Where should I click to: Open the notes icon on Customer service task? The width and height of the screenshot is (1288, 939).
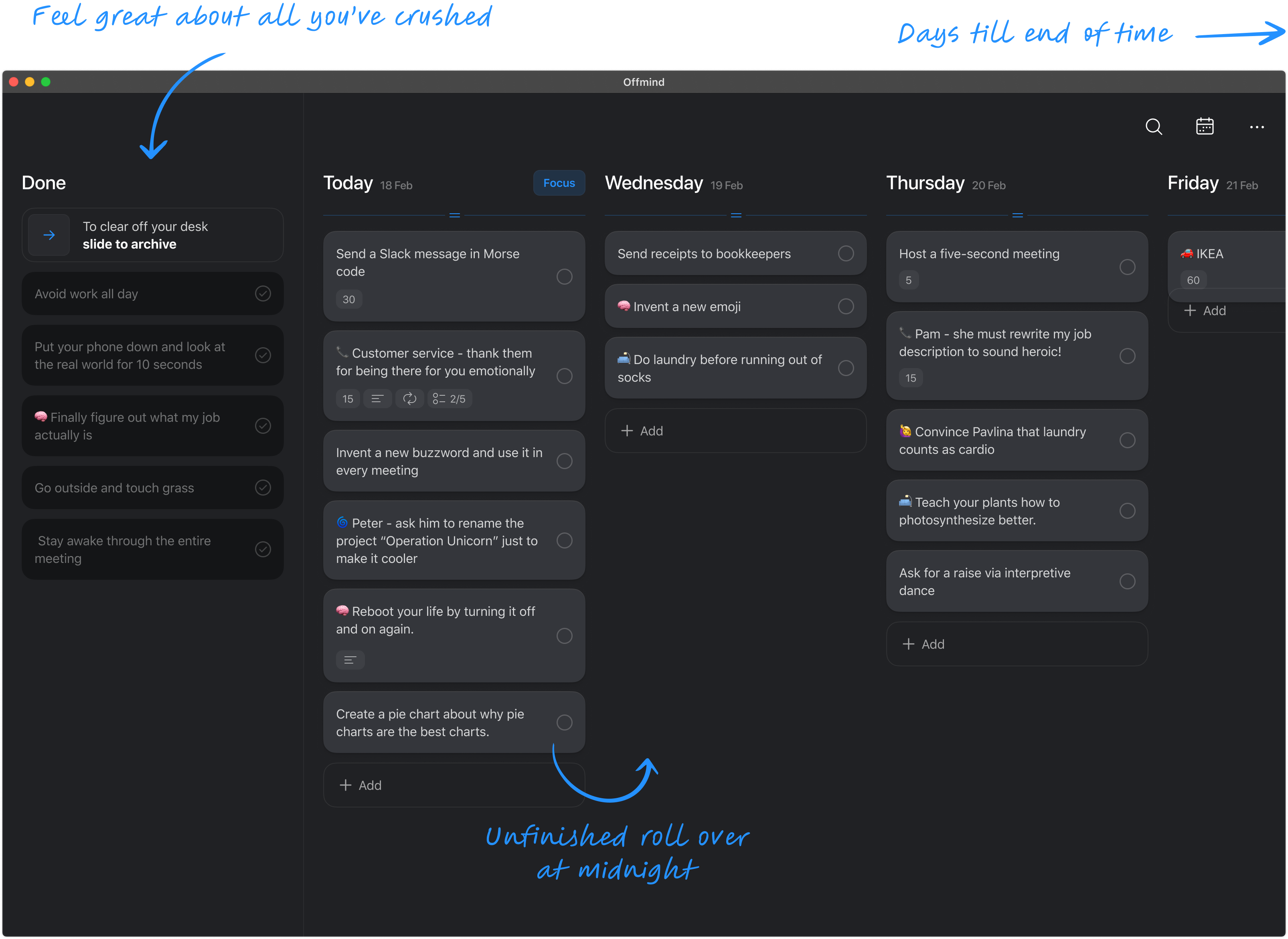coord(377,399)
